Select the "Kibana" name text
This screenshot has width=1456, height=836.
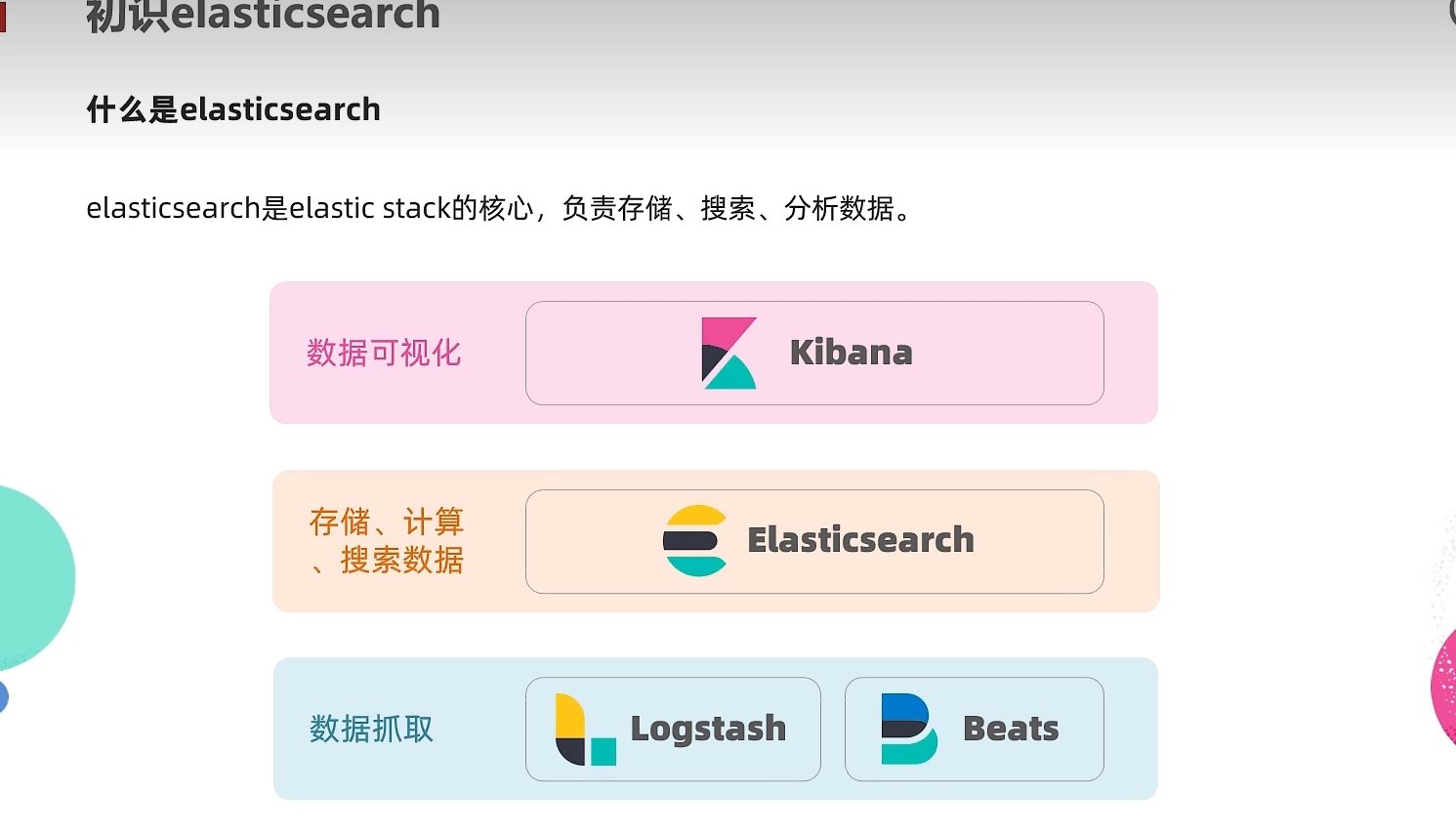pyautogui.click(x=851, y=353)
